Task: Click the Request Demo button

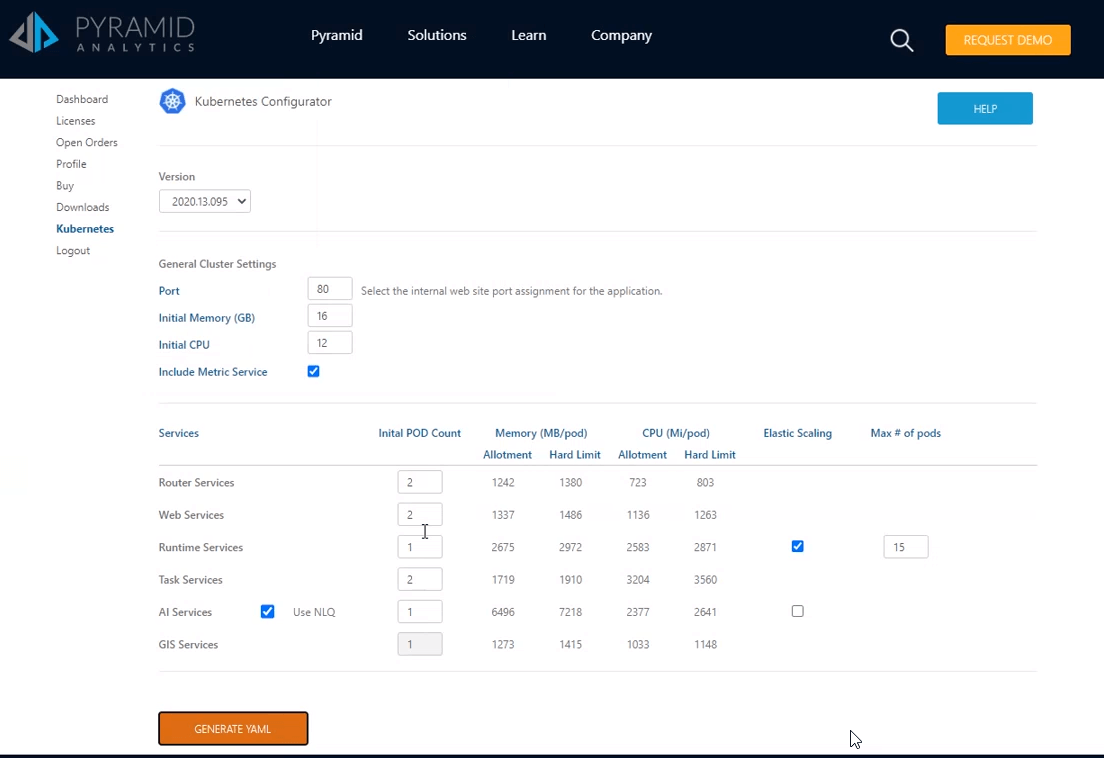Action: [1008, 40]
